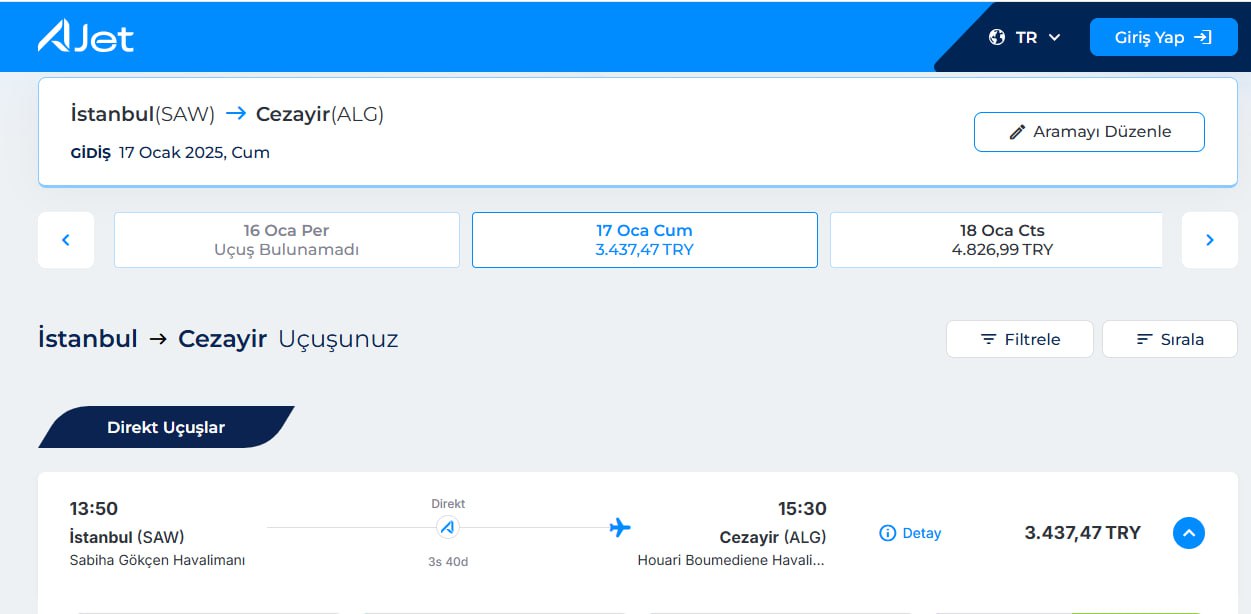Click the airplane icon on the flight route line

[x=620, y=527]
